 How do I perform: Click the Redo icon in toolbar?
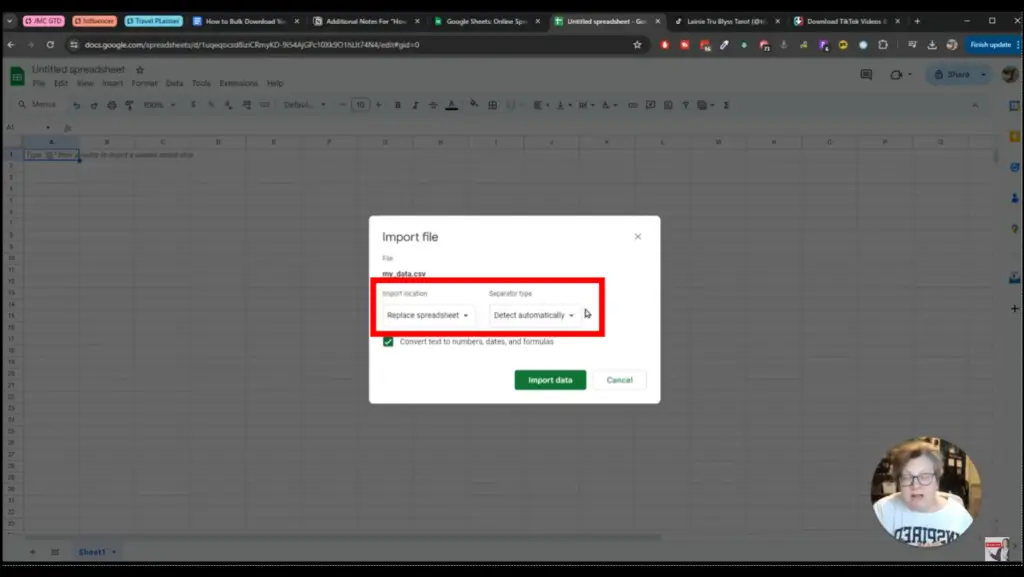pos(94,105)
